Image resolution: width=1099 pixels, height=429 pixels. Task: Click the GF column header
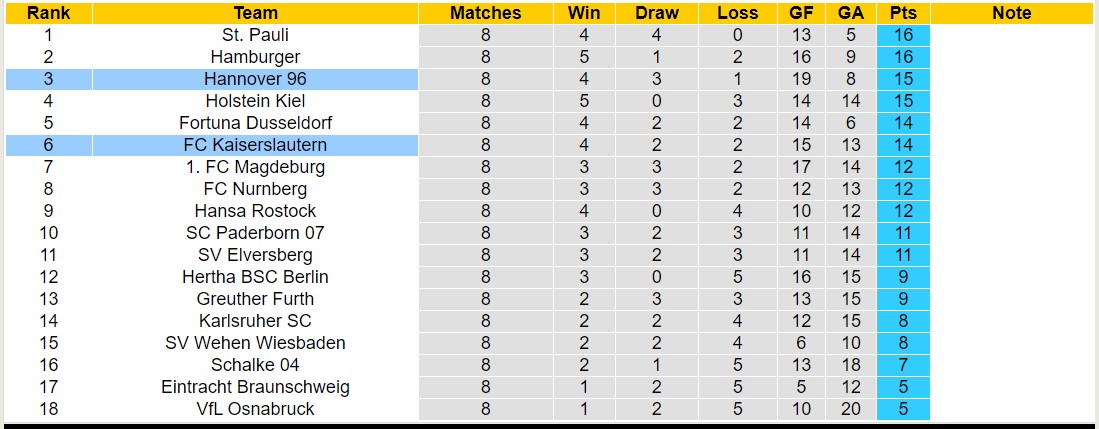tap(801, 13)
